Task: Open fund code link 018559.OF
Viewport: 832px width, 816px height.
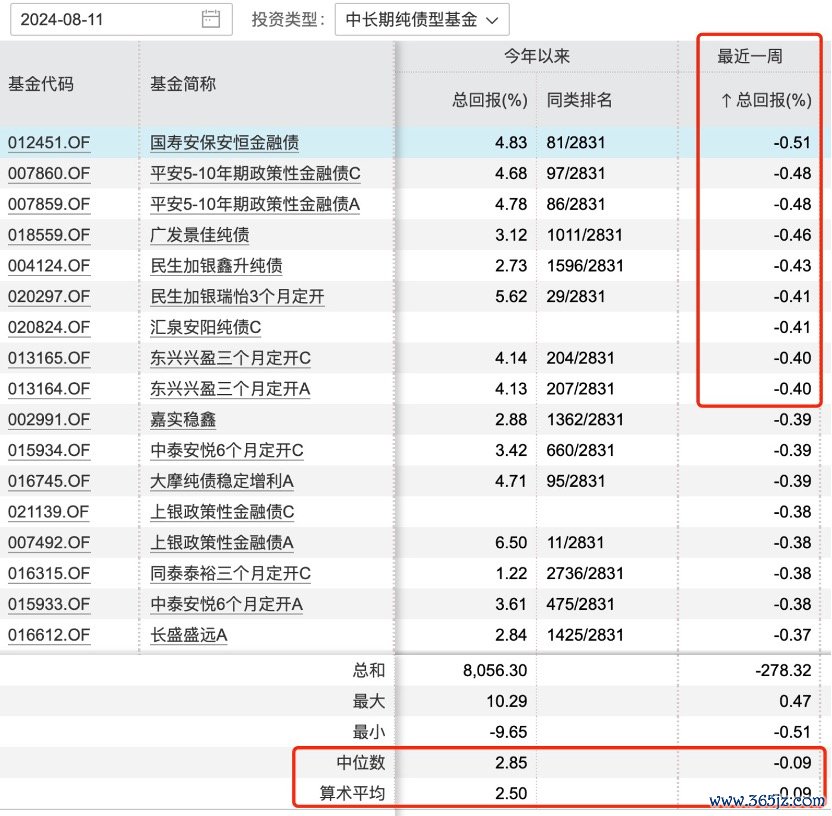Action: click(49, 235)
